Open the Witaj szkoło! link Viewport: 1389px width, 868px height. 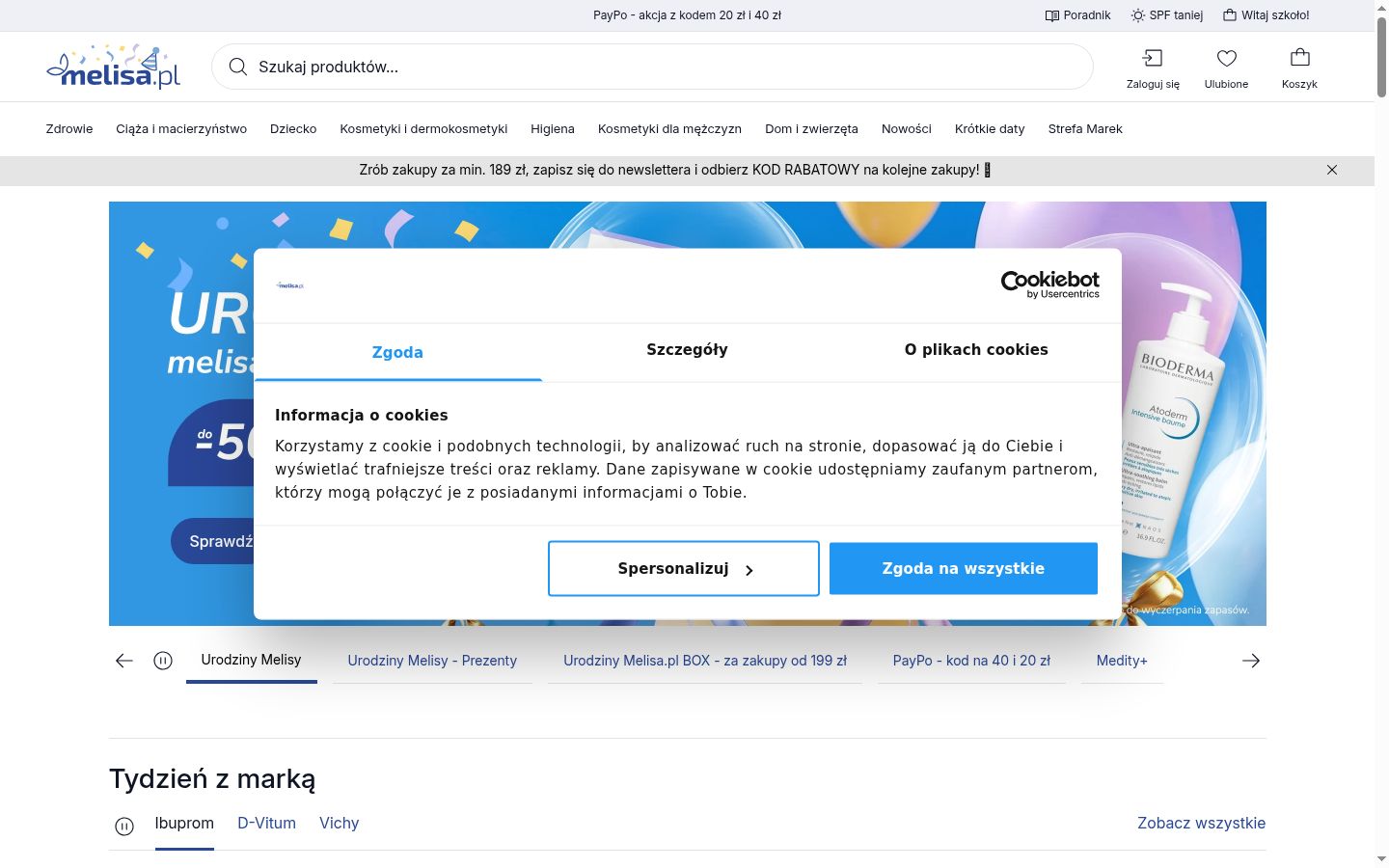pos(1266,15)
